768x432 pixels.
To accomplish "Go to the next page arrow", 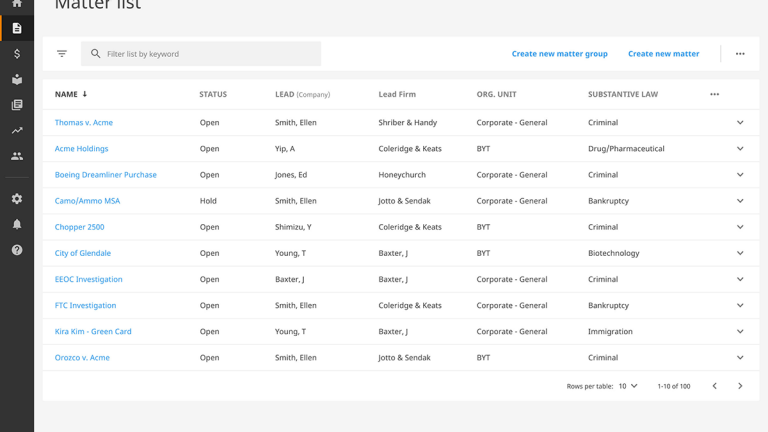I will pyautogui.click(x=740, y=386).
